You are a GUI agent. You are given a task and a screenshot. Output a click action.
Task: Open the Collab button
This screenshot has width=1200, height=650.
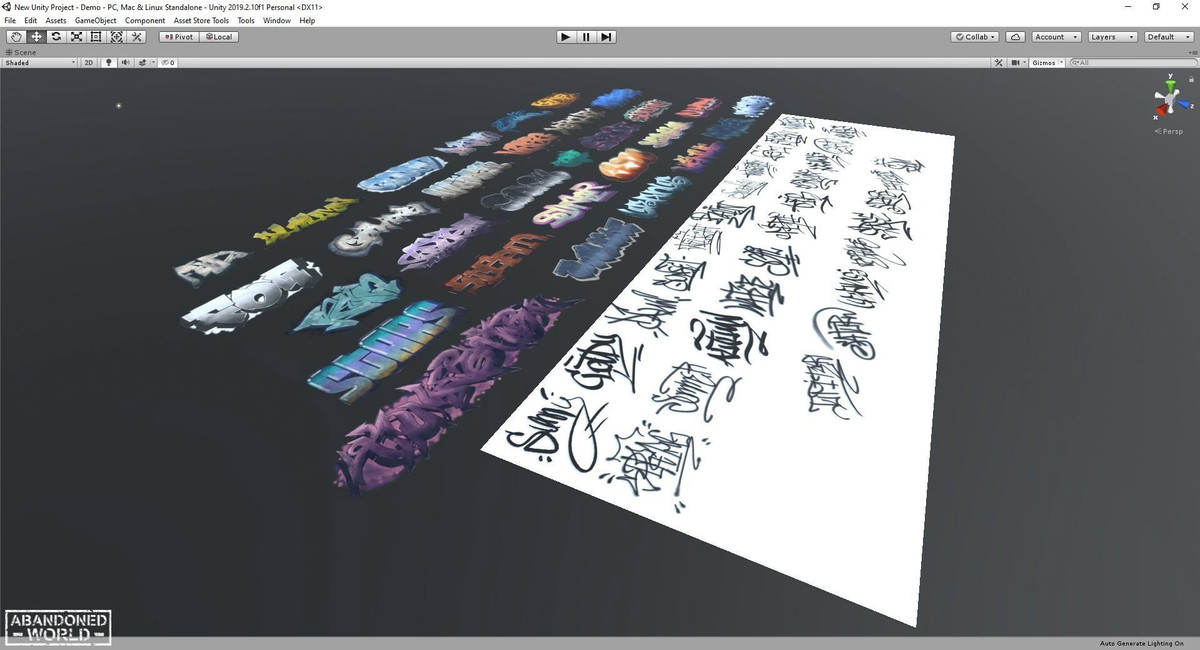pos(975,37)
